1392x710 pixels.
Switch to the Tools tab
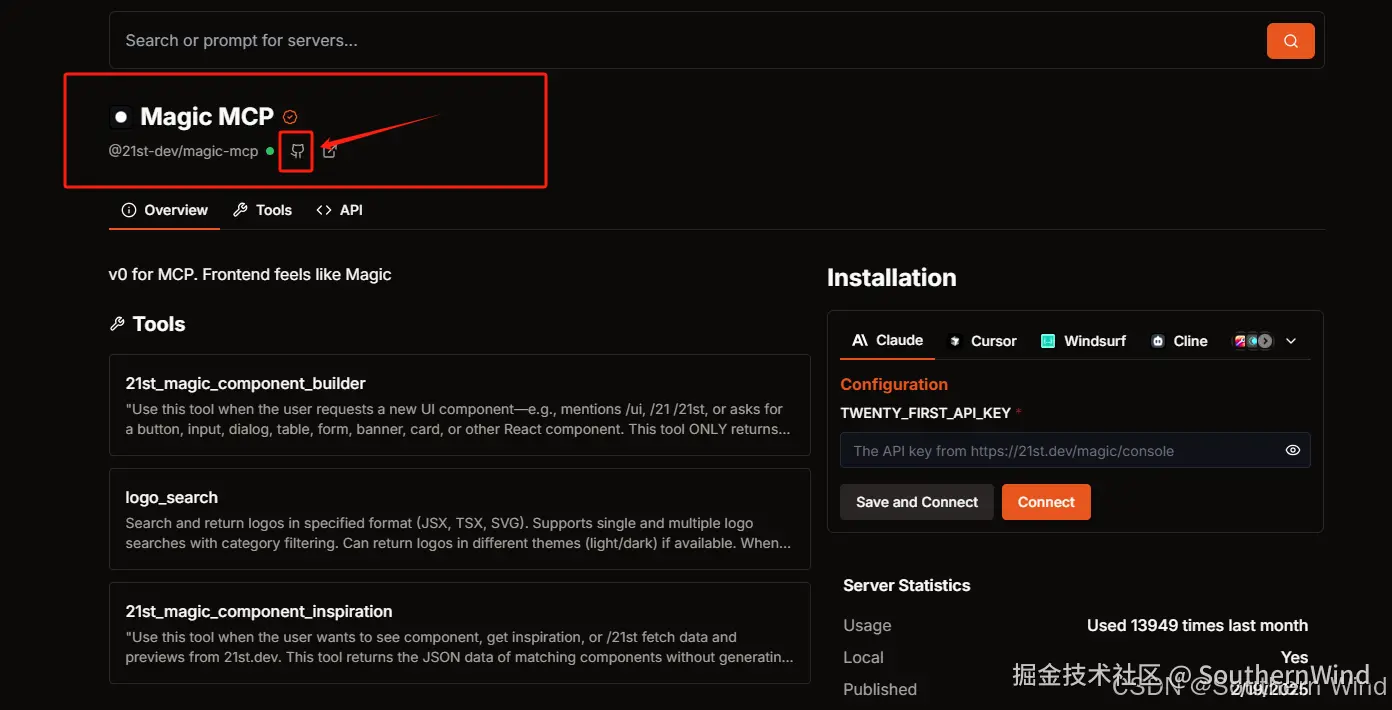(x=262, y=210)
